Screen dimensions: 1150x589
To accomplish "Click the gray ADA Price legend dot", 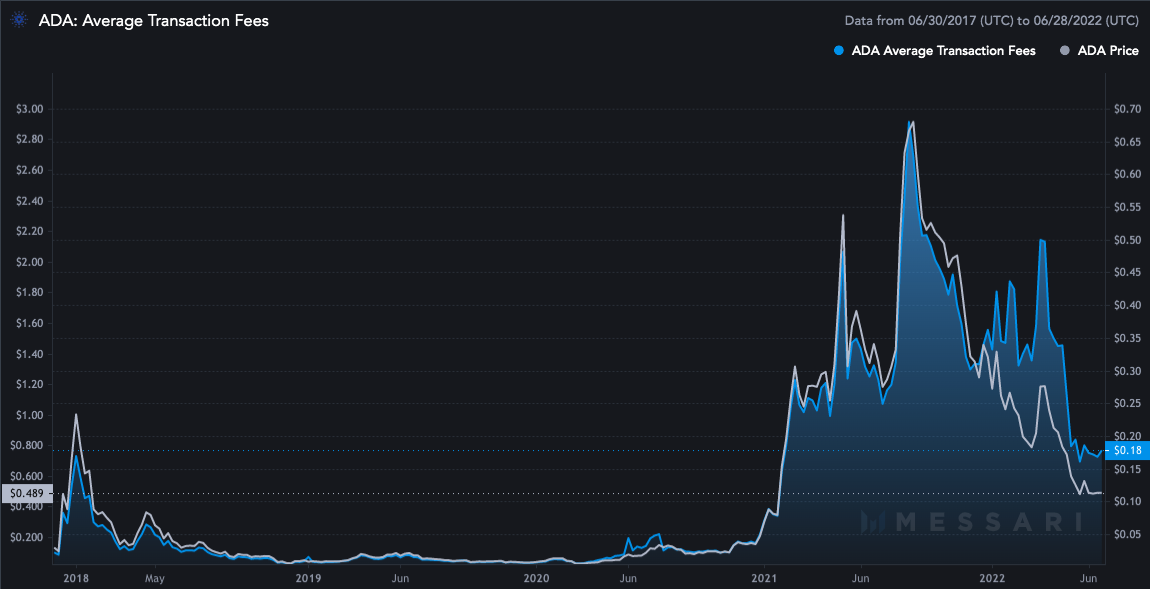I will point(1064,51).
